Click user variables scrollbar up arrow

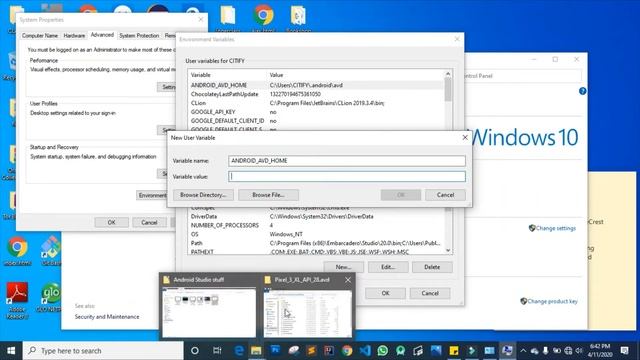click(448, 74)
